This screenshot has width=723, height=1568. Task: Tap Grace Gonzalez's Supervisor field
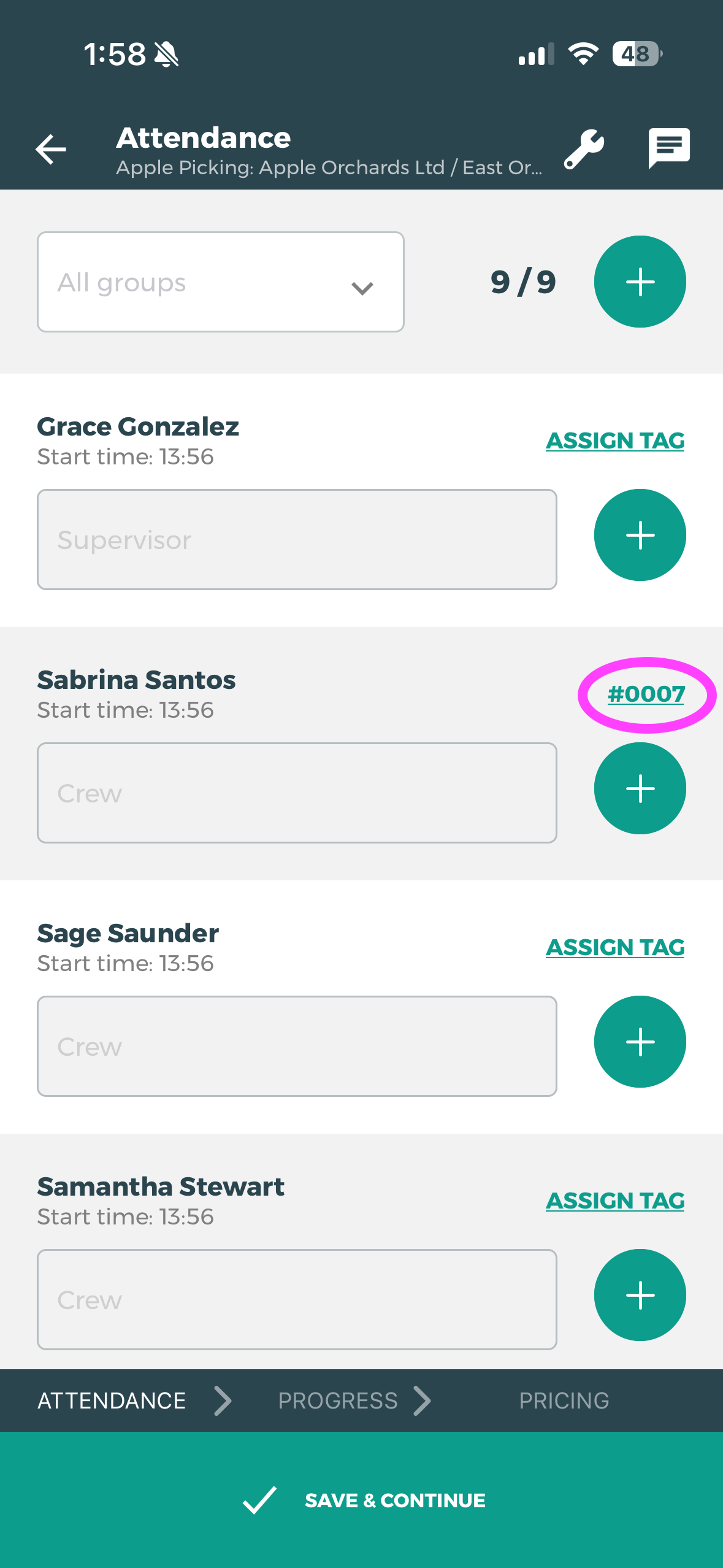297,540
